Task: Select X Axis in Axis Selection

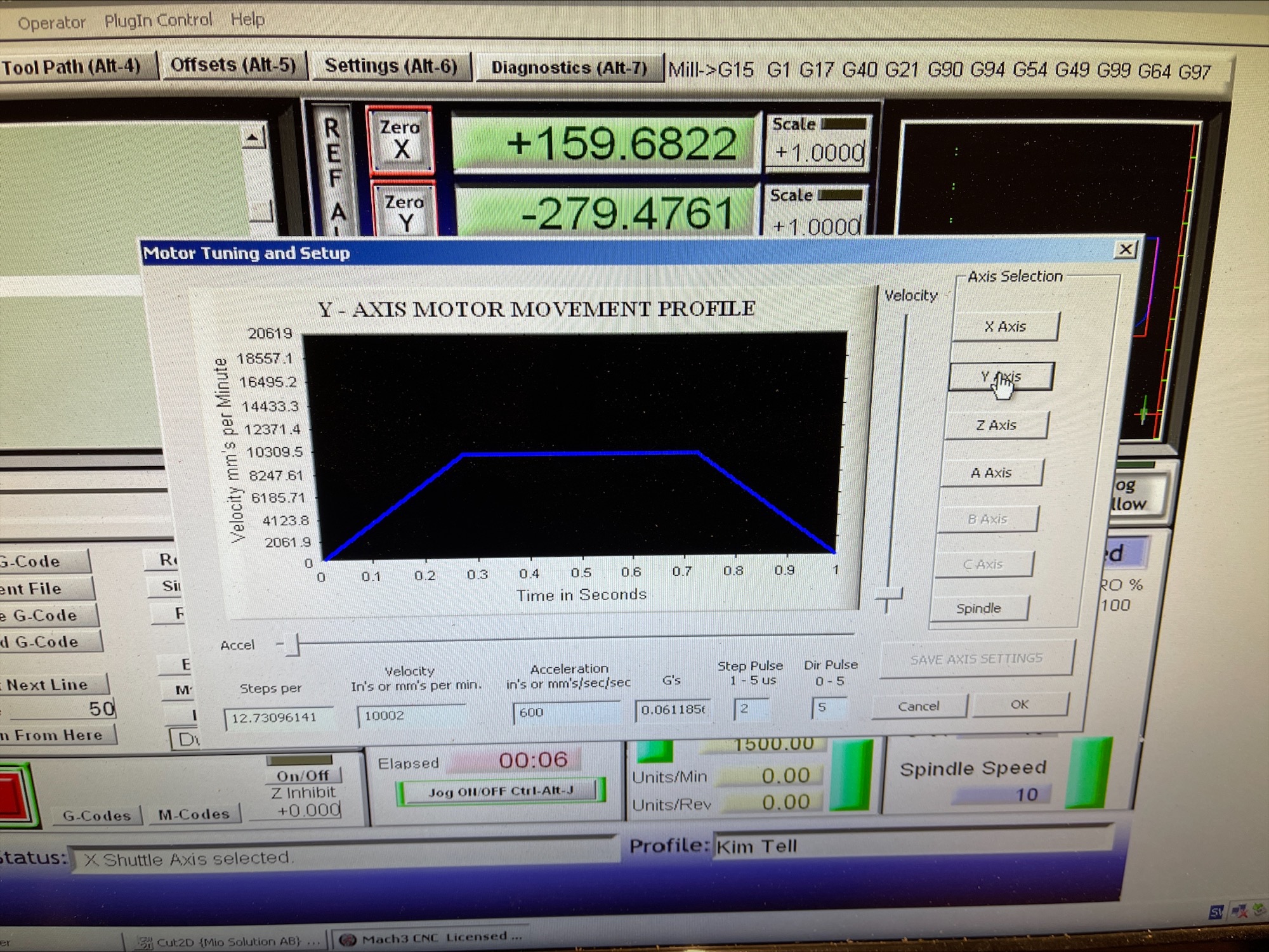Action: tap(1004, 327)
